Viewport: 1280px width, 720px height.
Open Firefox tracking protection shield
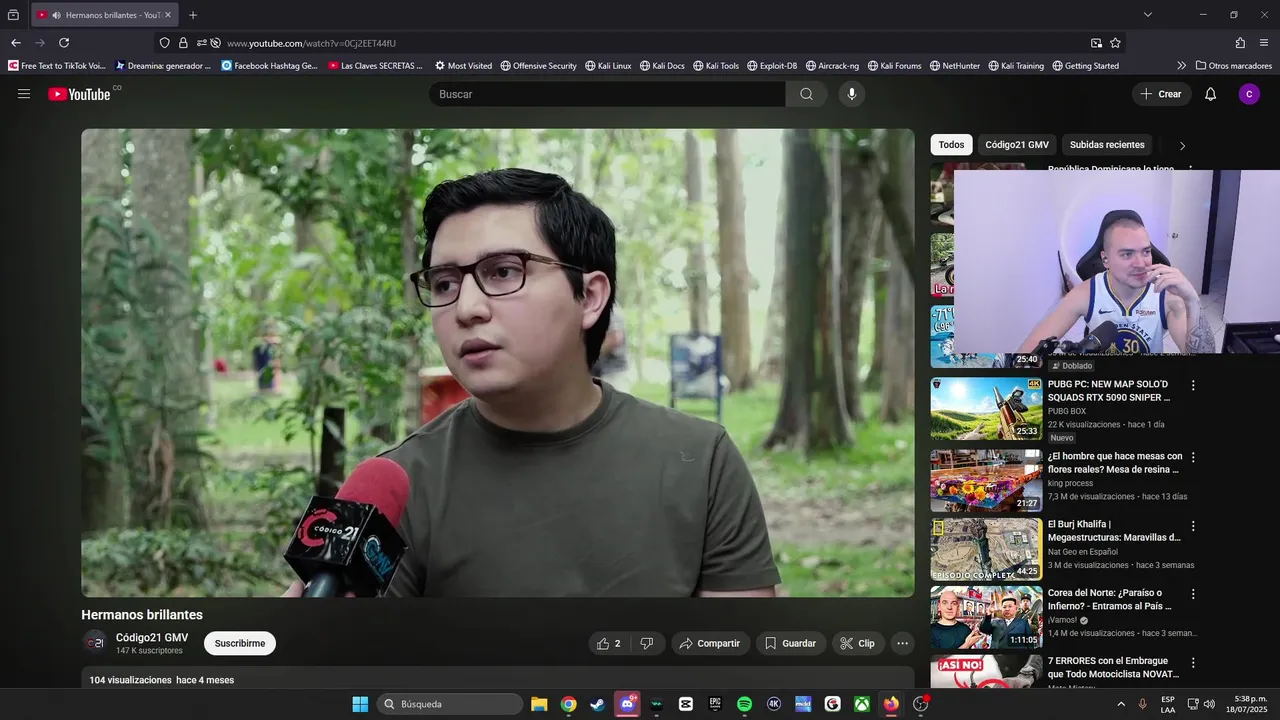(165, 43)
